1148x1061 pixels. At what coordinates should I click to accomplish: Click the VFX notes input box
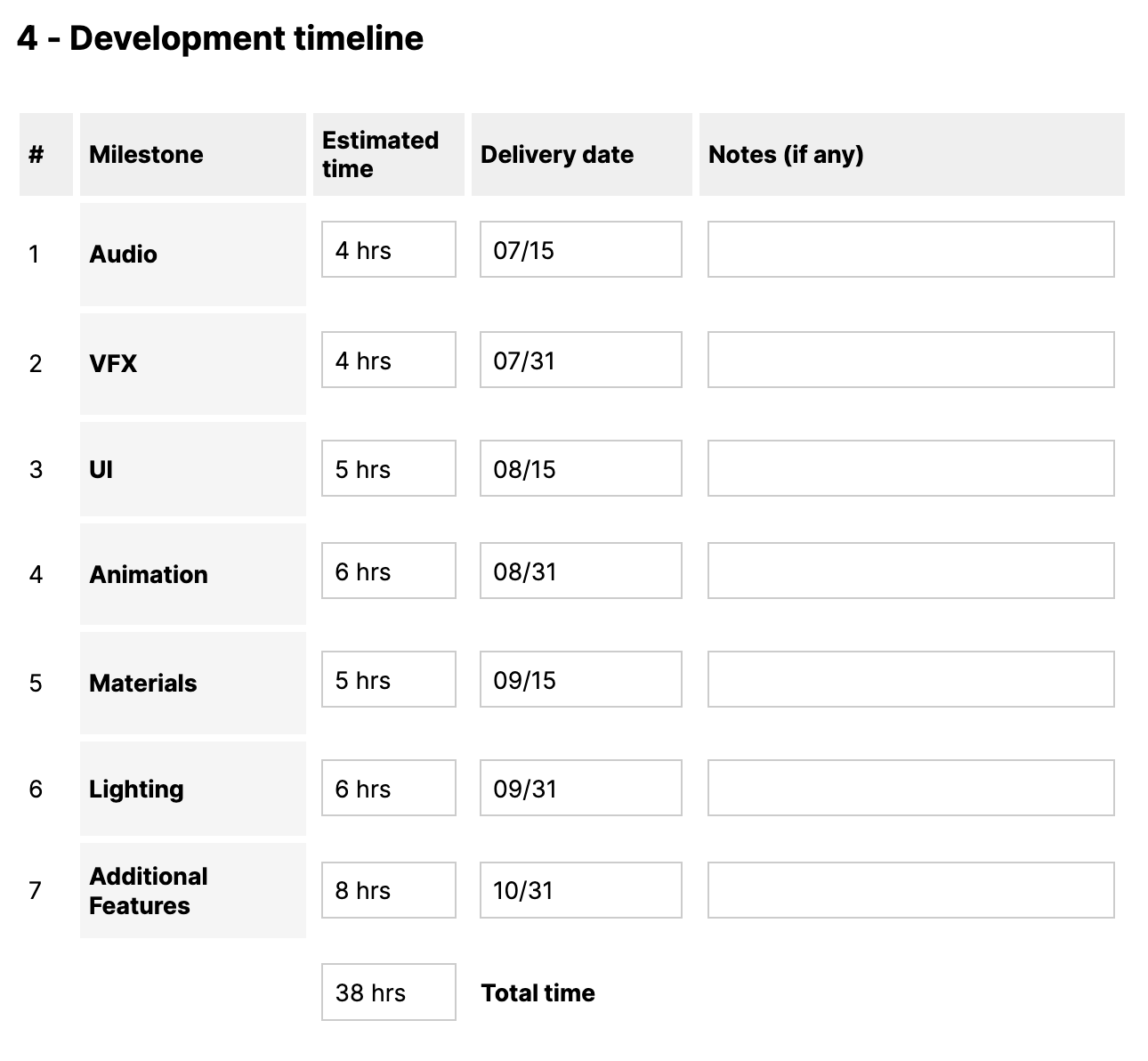(910, 360)
